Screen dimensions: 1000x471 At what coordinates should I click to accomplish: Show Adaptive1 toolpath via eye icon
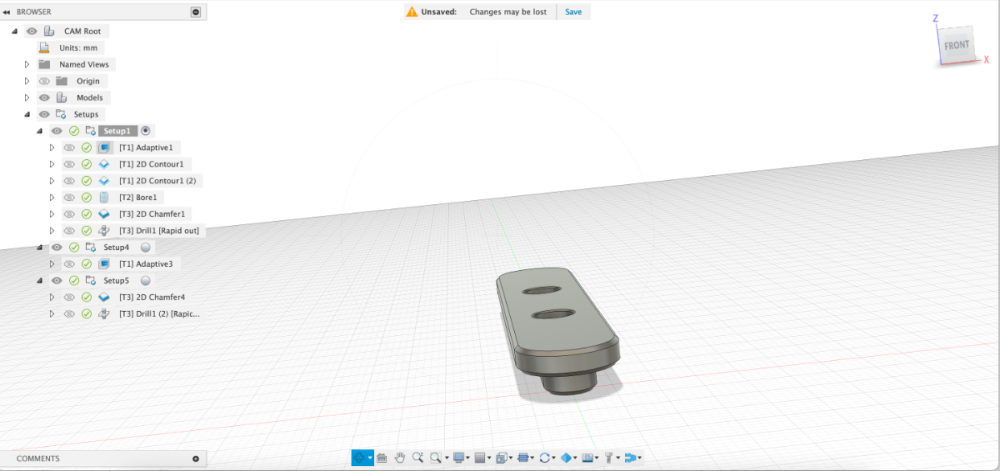[x=69, y=148]
